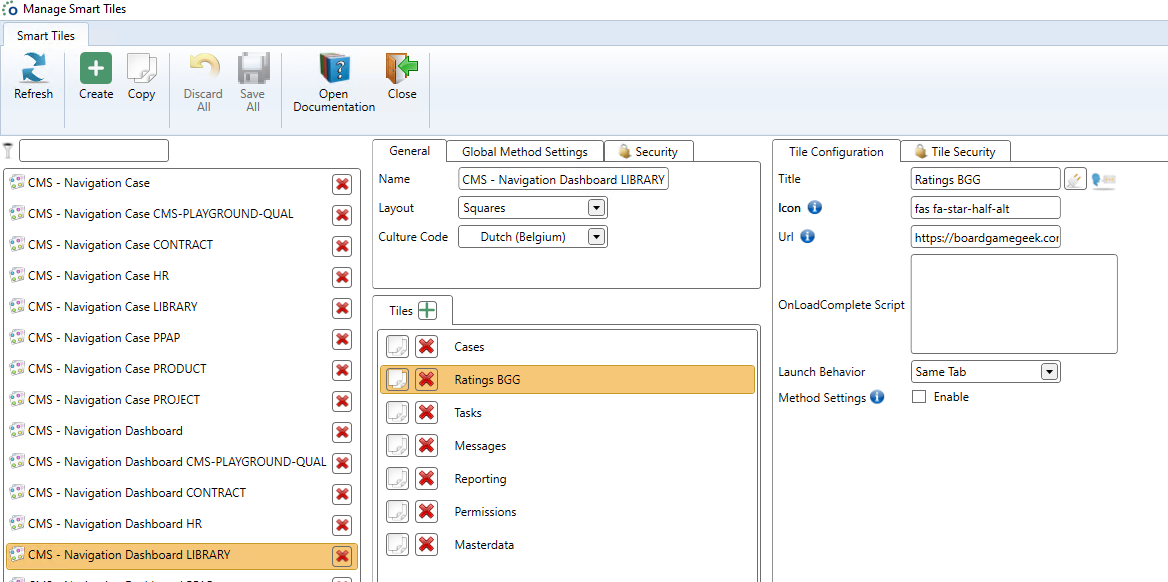Open the Layout dropdown
Screen dimensions: 1168x582
(x=595, y=208)
